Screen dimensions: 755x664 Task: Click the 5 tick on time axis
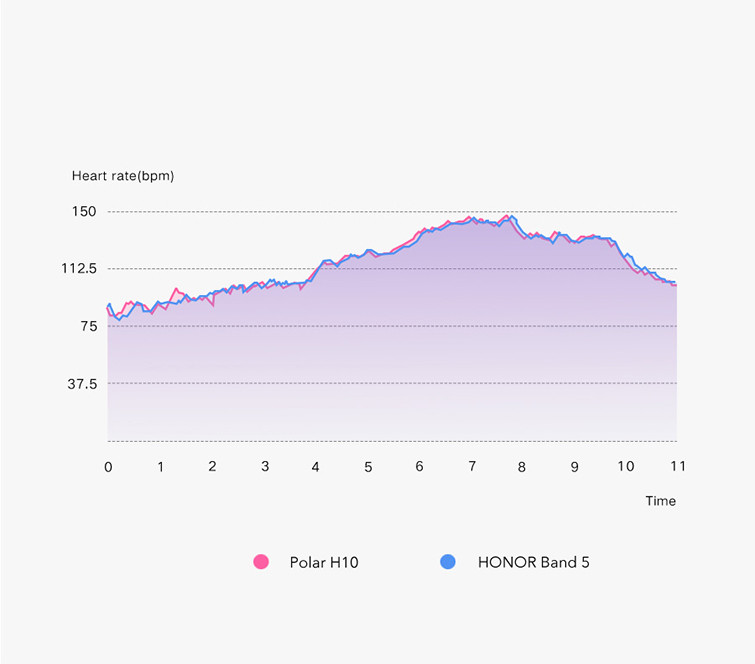[368, 467]
